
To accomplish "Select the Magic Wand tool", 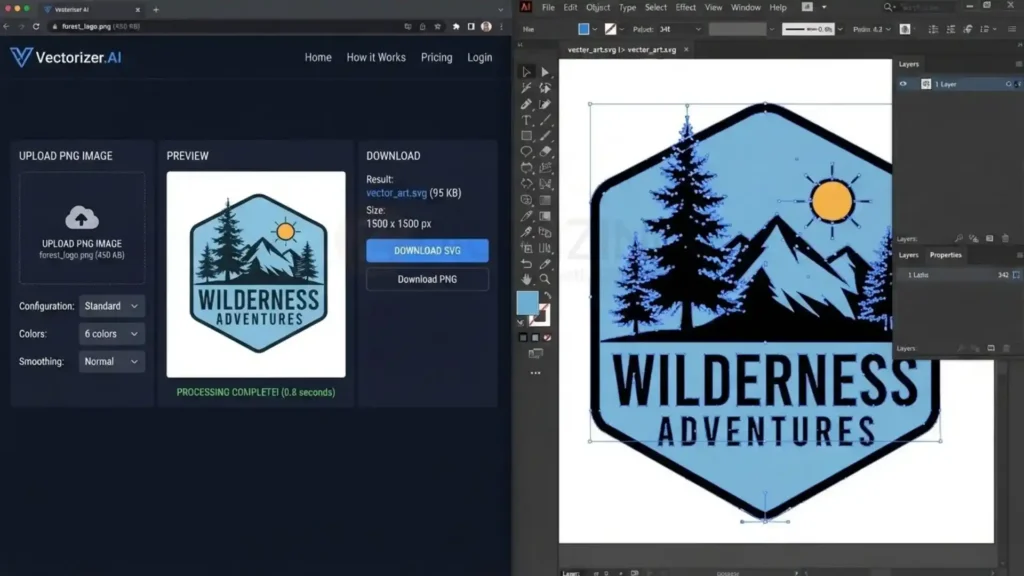I will (x=526, y=88).
